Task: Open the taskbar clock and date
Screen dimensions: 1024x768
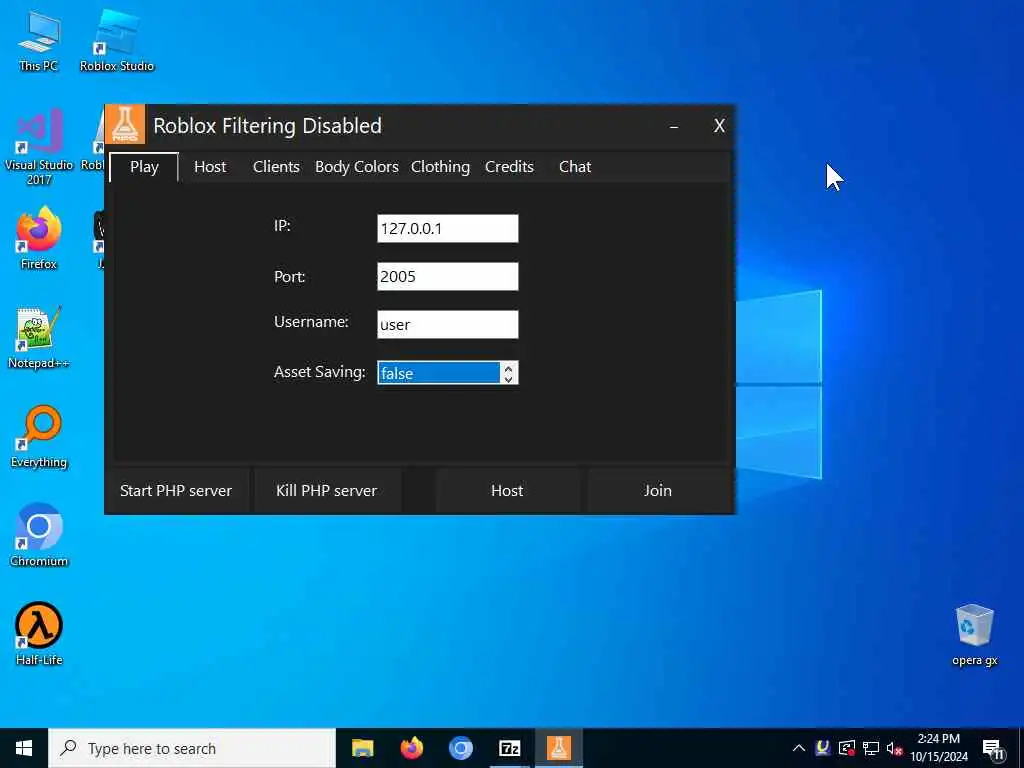Action: 939,748
